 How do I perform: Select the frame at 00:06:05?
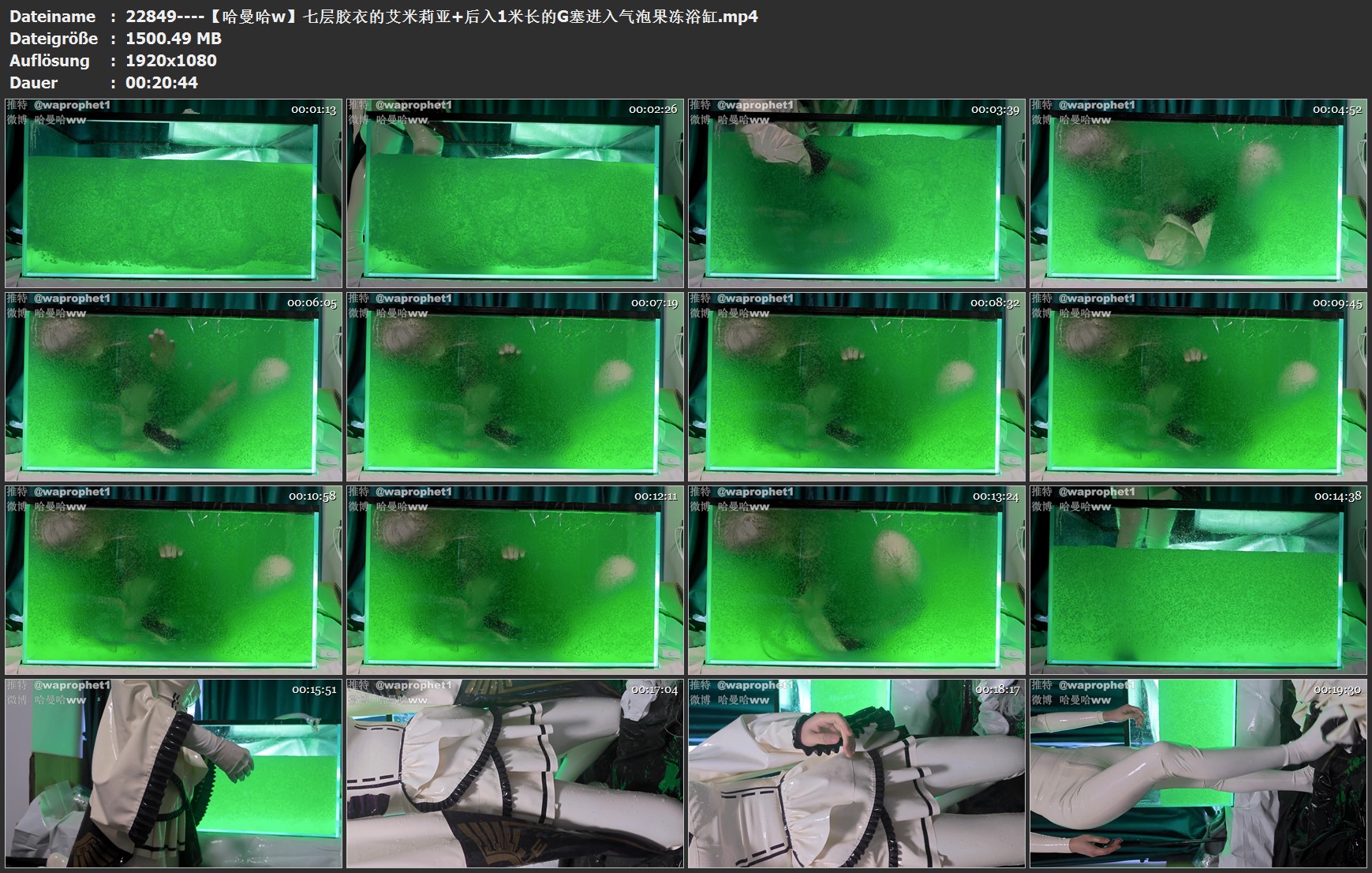174,386
